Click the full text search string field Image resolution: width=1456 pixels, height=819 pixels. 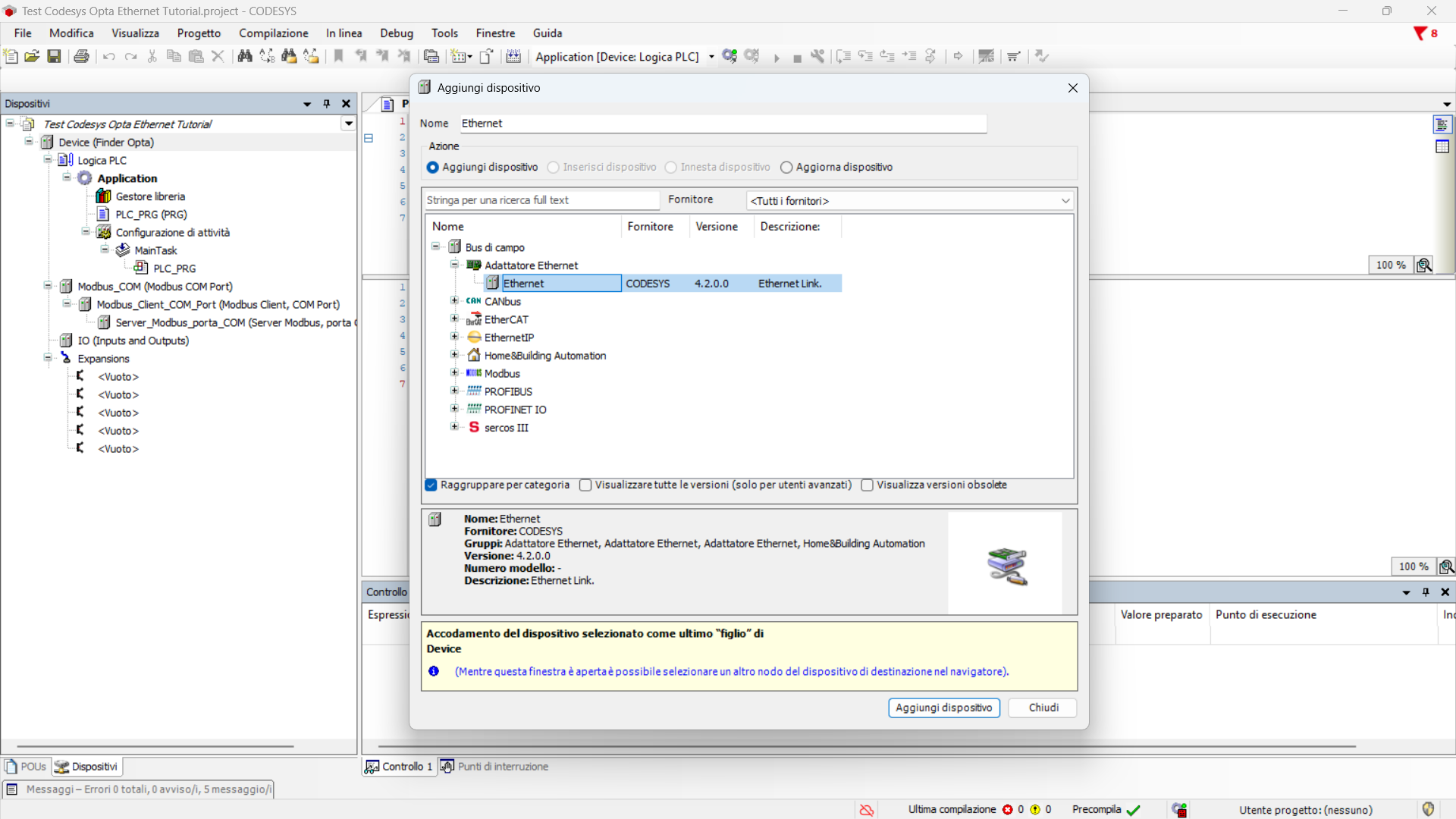(541, 200)
